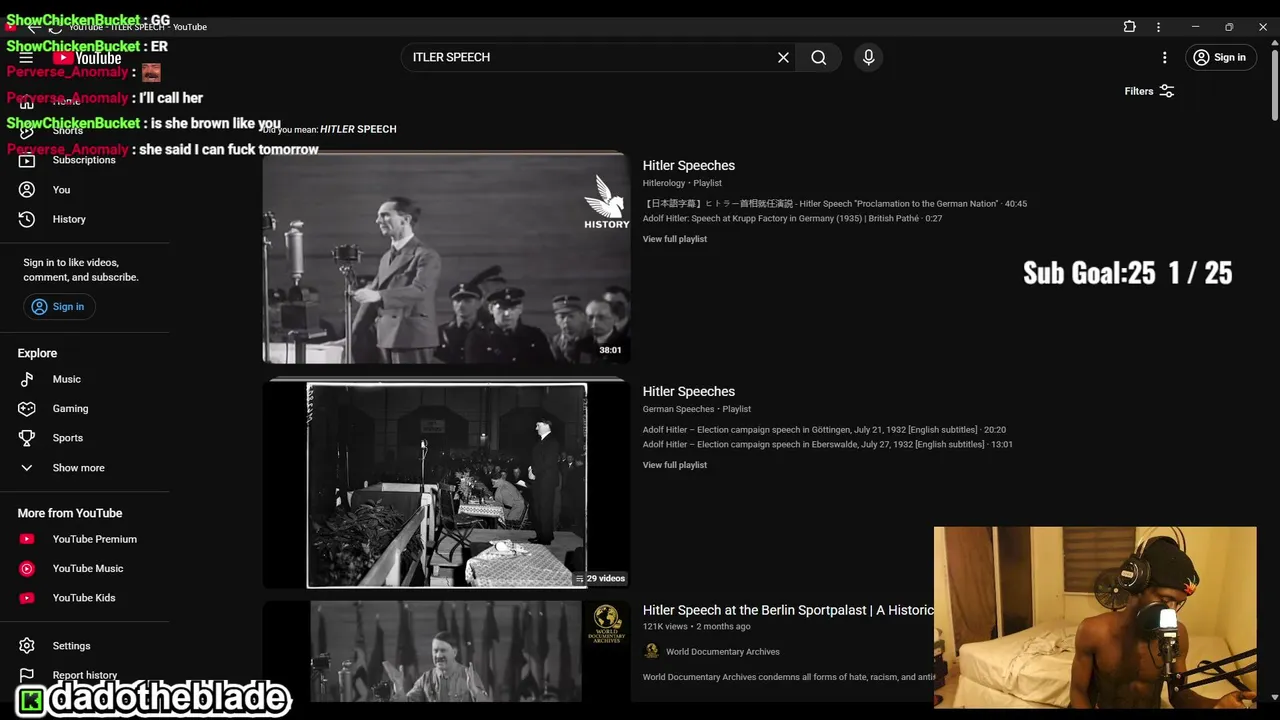Open the Berlin Sportpalast video thumbnail
Viewport: 1280px width, 720px height.
(x=446, y=652)
